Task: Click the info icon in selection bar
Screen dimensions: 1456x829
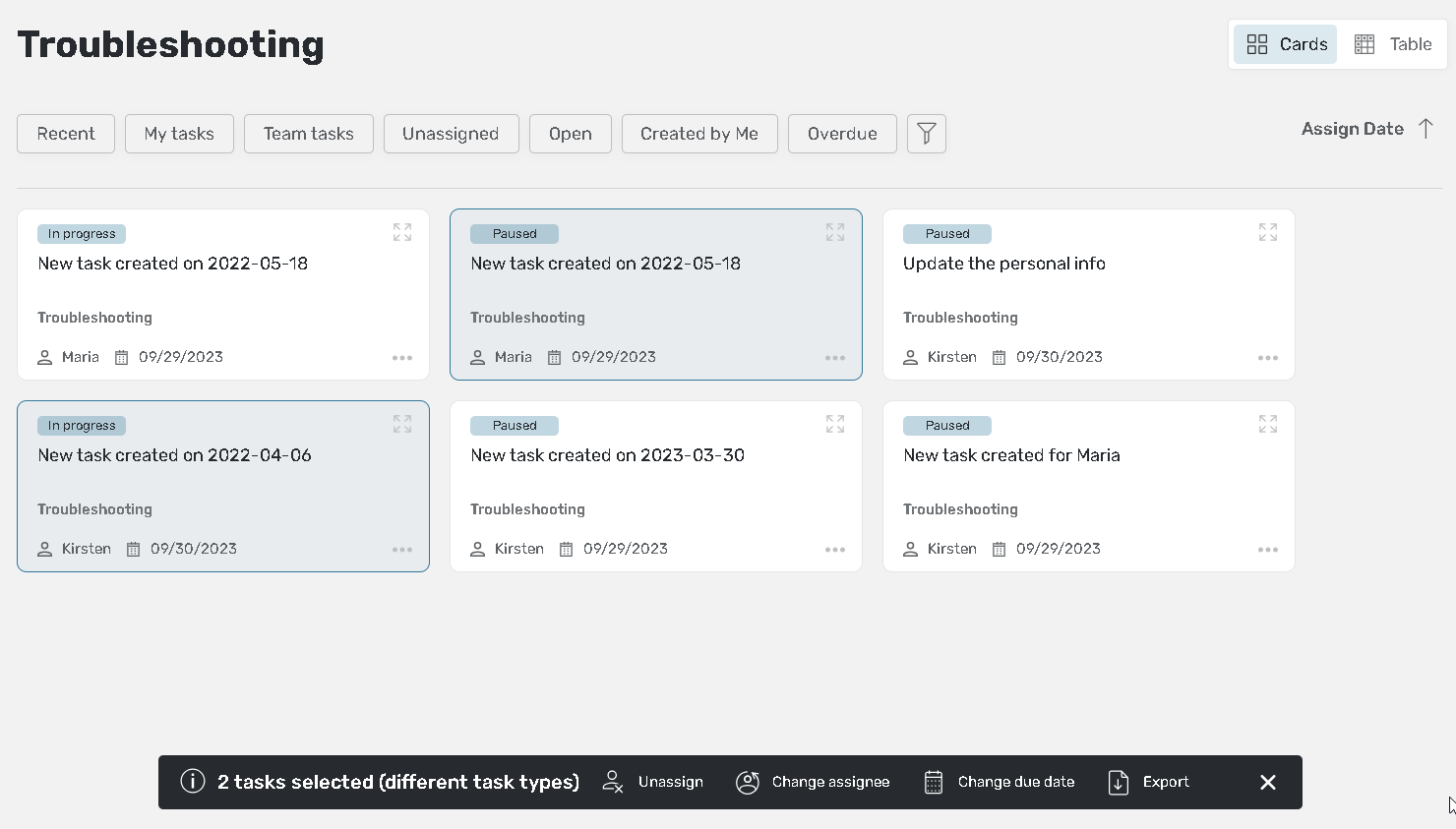Action: point(193,782)
